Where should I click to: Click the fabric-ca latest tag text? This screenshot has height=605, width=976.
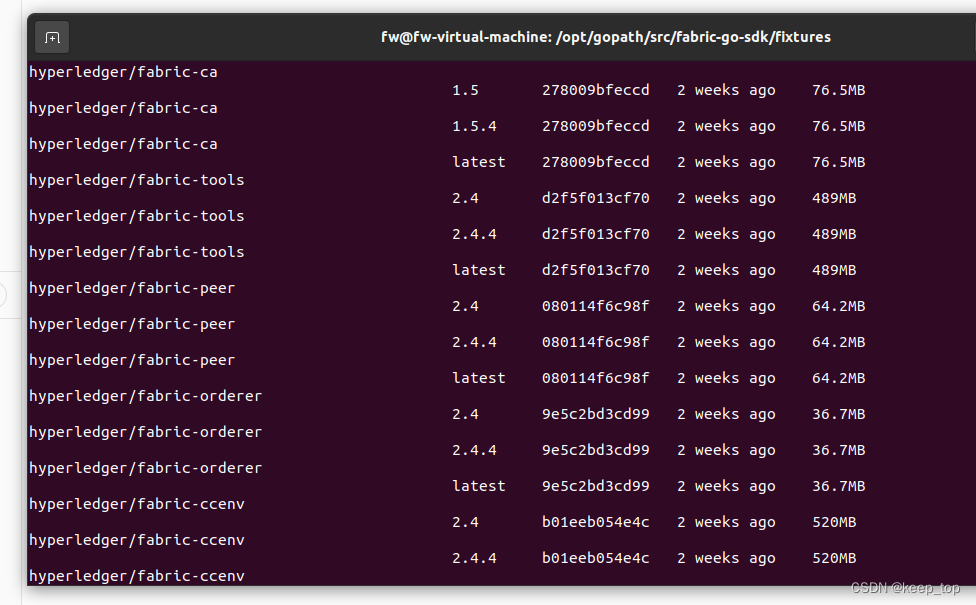478,161
